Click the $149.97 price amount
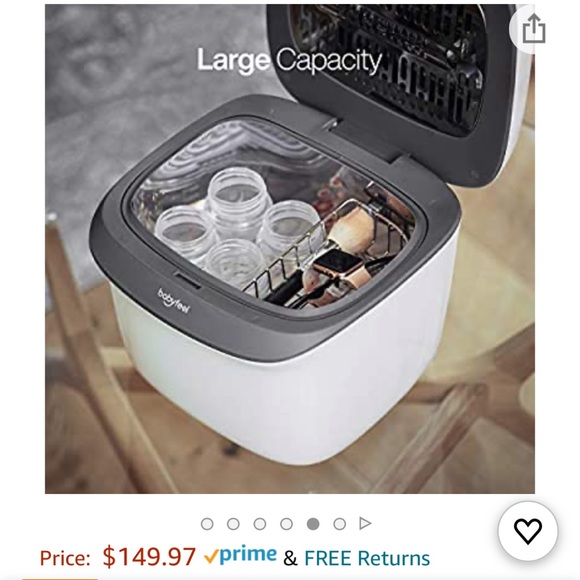The image size is (580, 580). pos(149,556)
